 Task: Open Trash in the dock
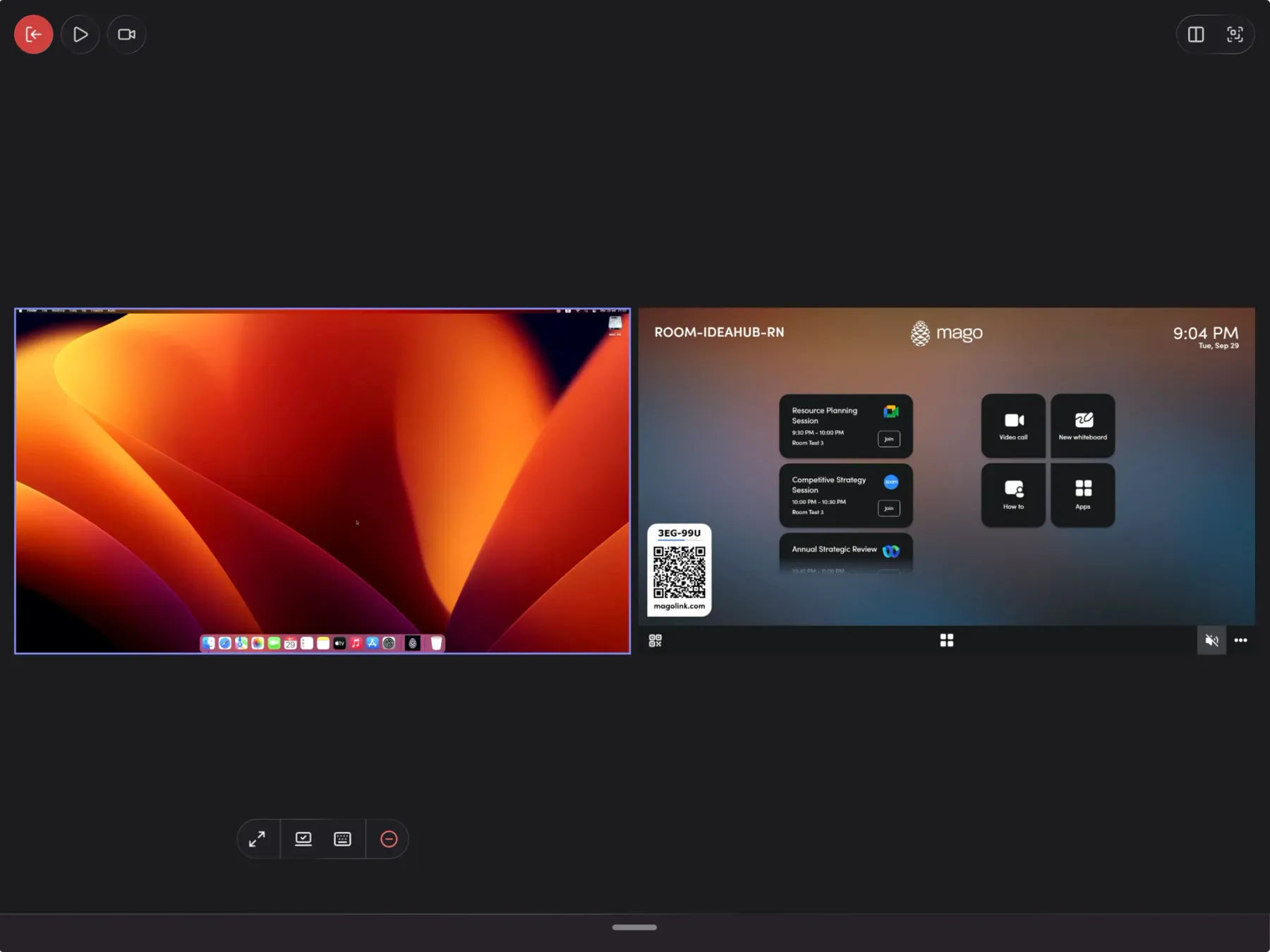(436, 643)
